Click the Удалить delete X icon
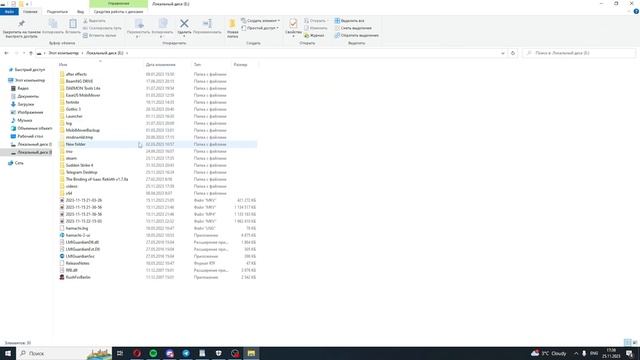Image resolution: width=640 pixels, height=360 pixels. point(184,24)
